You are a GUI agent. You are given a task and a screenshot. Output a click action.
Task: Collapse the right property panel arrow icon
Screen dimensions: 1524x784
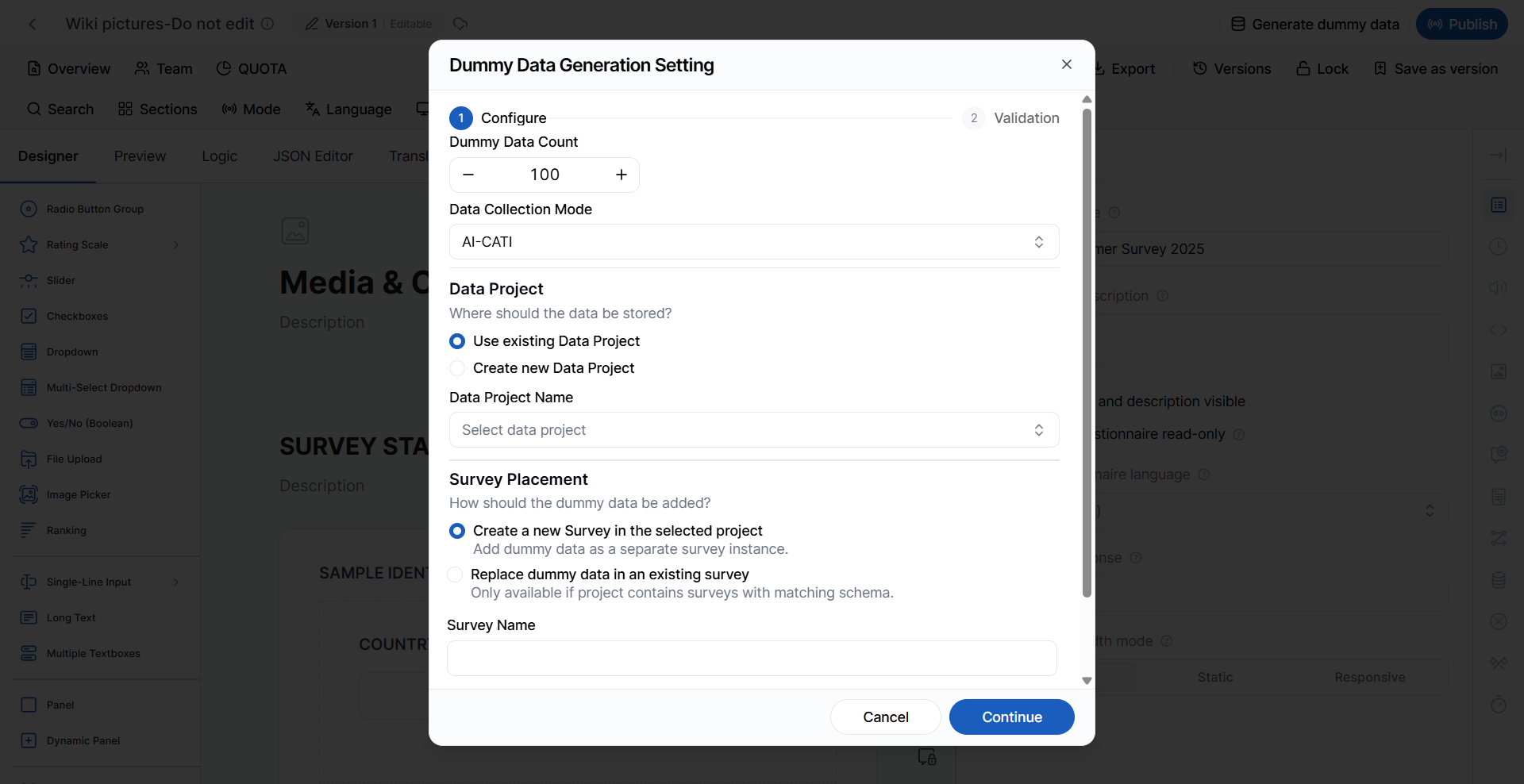(1499, 156)
